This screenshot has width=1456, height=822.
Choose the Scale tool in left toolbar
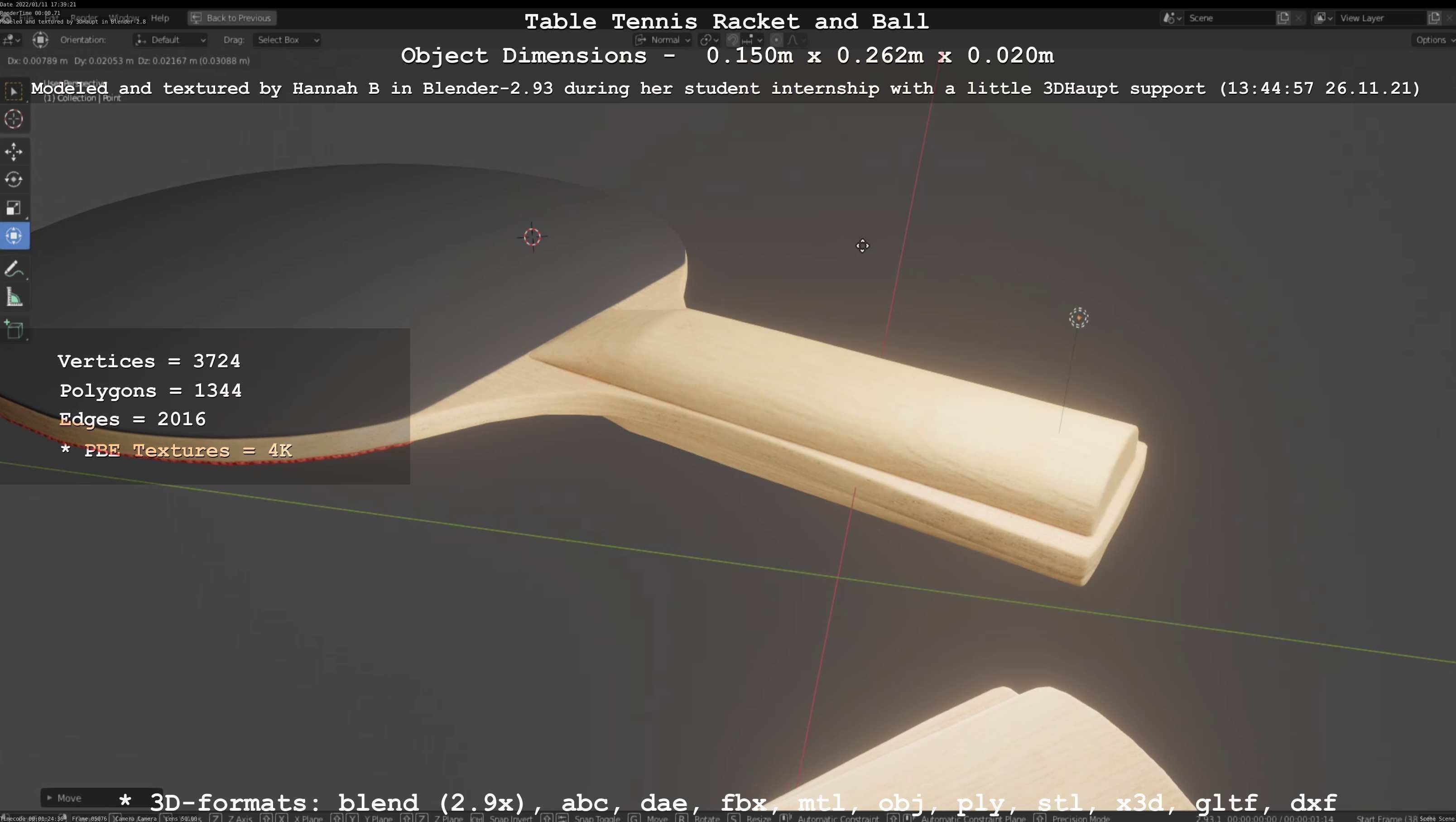(x=14, y=208)
